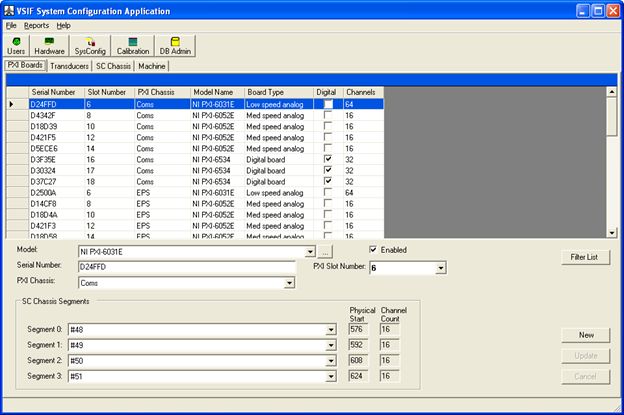Toggle Digital checkbox for row D4342F
The height and width of the screenshot is (415, 624).
(328, 115)
